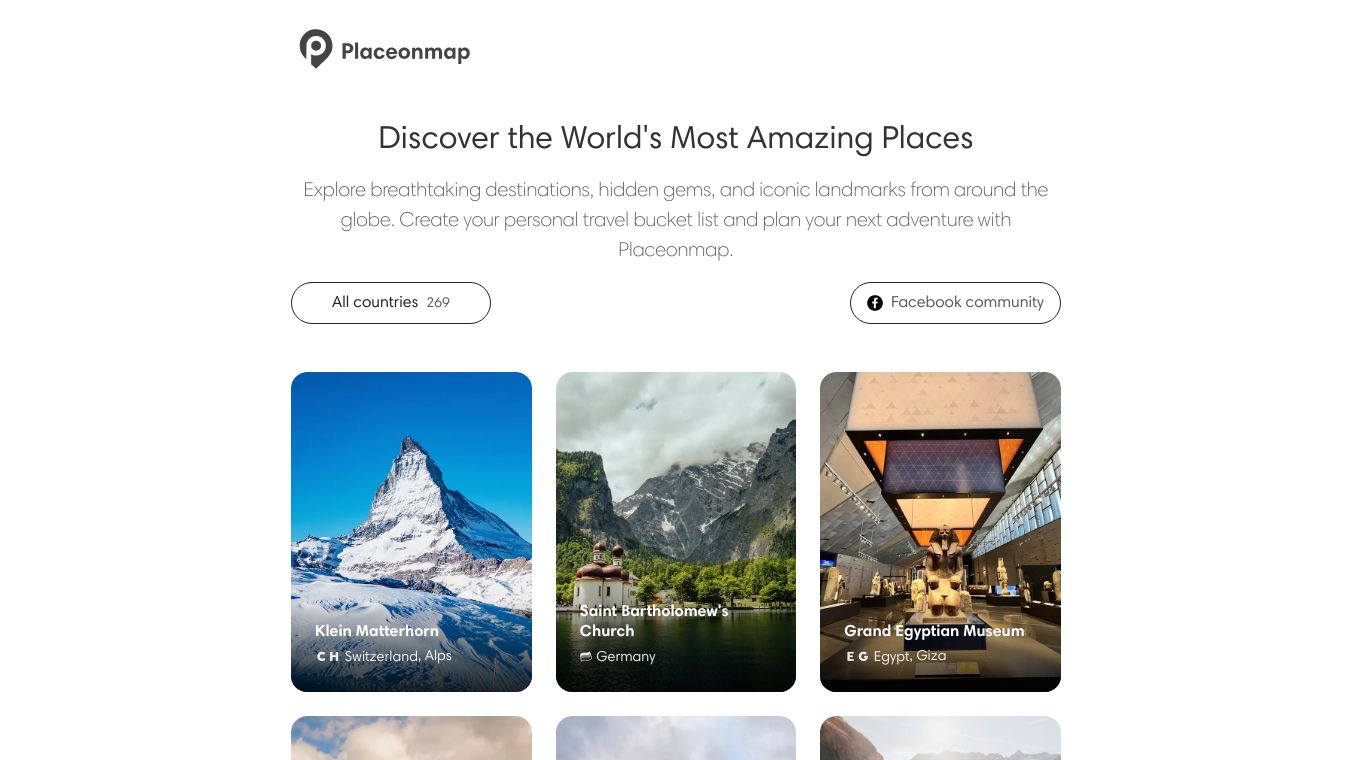Click the Egypt, Giza location label
1352x760 pixels.
(x=910, y=656)
